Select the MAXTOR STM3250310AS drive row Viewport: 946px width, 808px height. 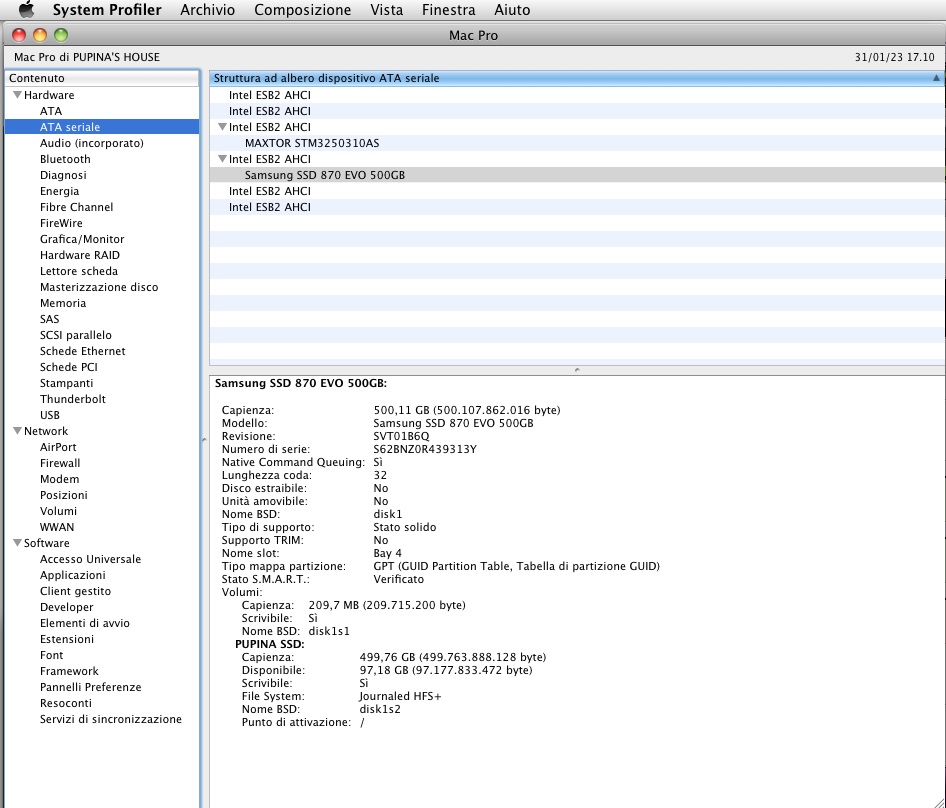(x=577, y=143)
